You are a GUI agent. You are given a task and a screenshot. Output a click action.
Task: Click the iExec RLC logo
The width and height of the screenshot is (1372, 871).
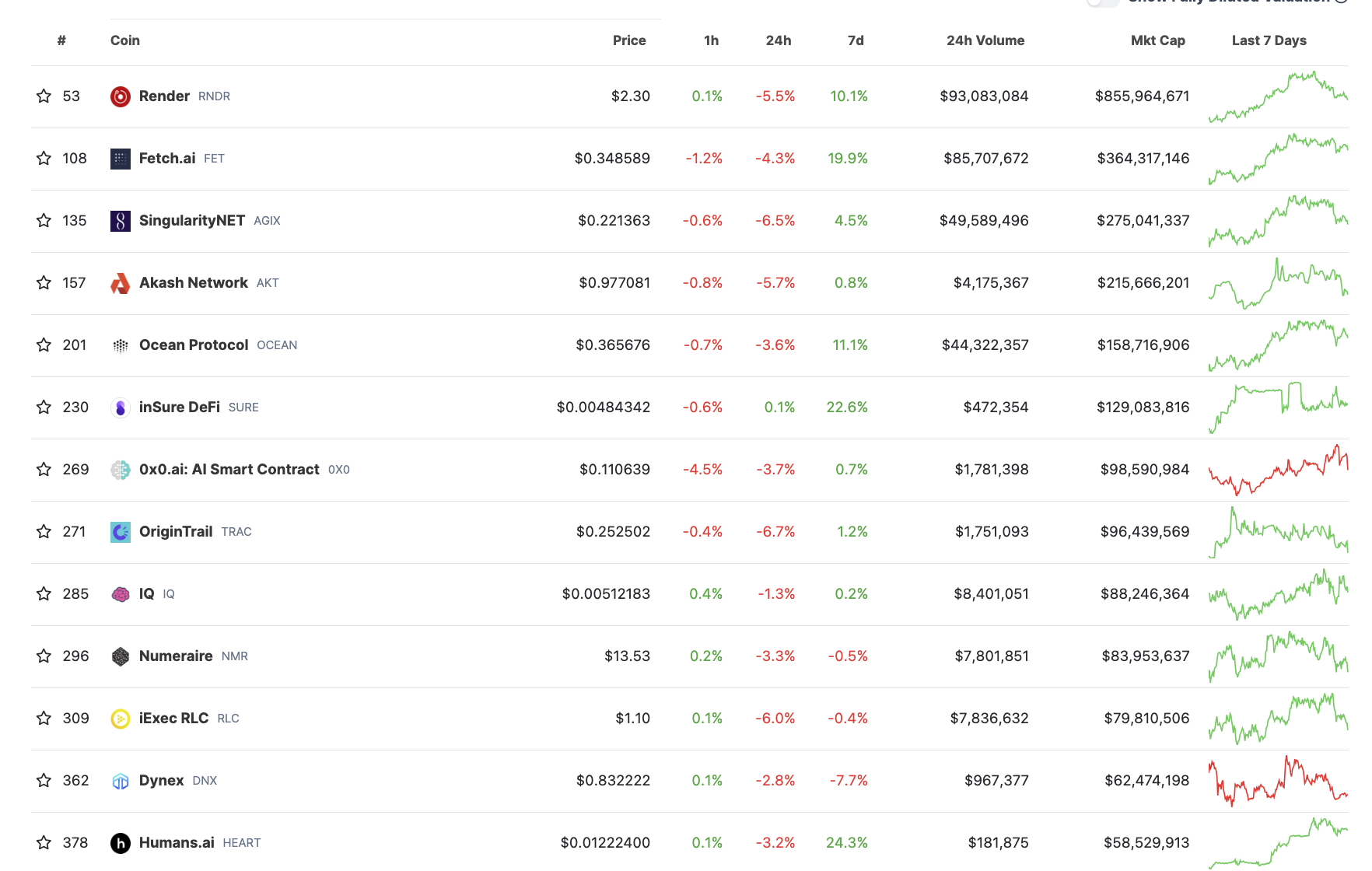[121, 719]
